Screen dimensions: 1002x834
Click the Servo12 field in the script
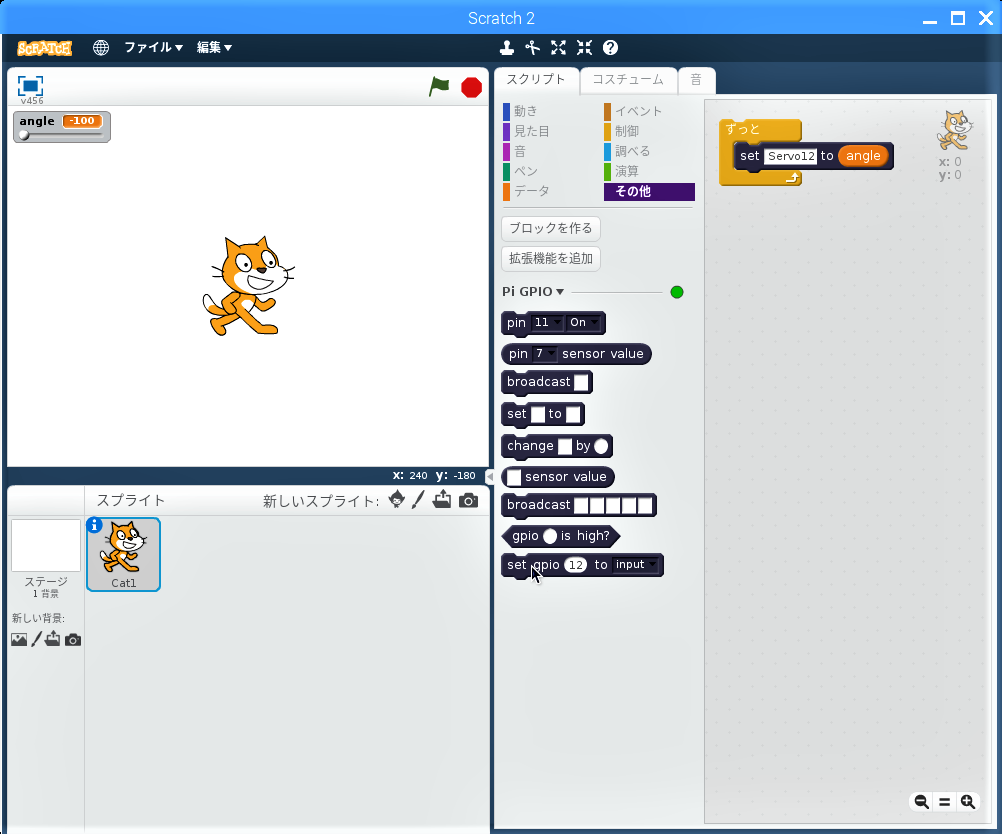(790, 156)
